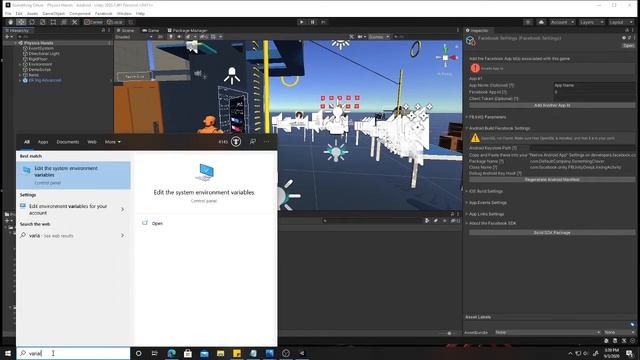Click the Facebook App Id field
This screenshot has width=640, height=360.
coord(594,92)
